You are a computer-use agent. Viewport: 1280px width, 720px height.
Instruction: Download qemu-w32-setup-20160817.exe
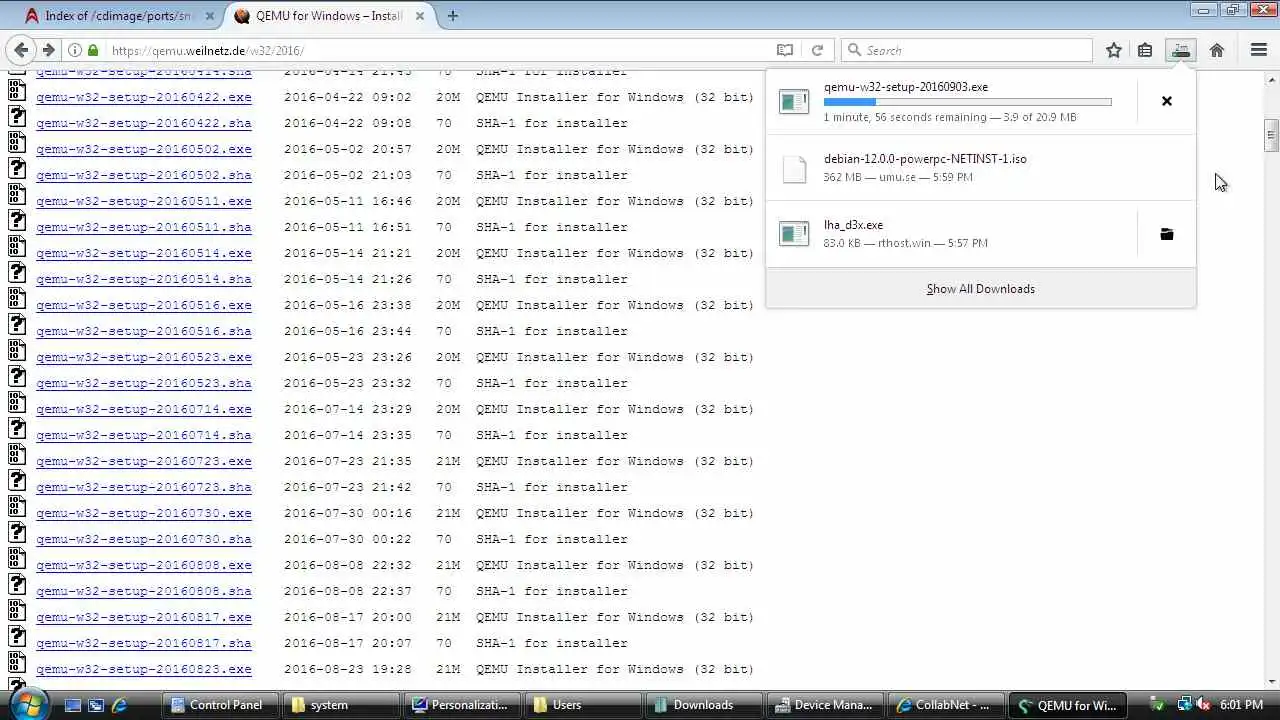(x=144, y=617)
